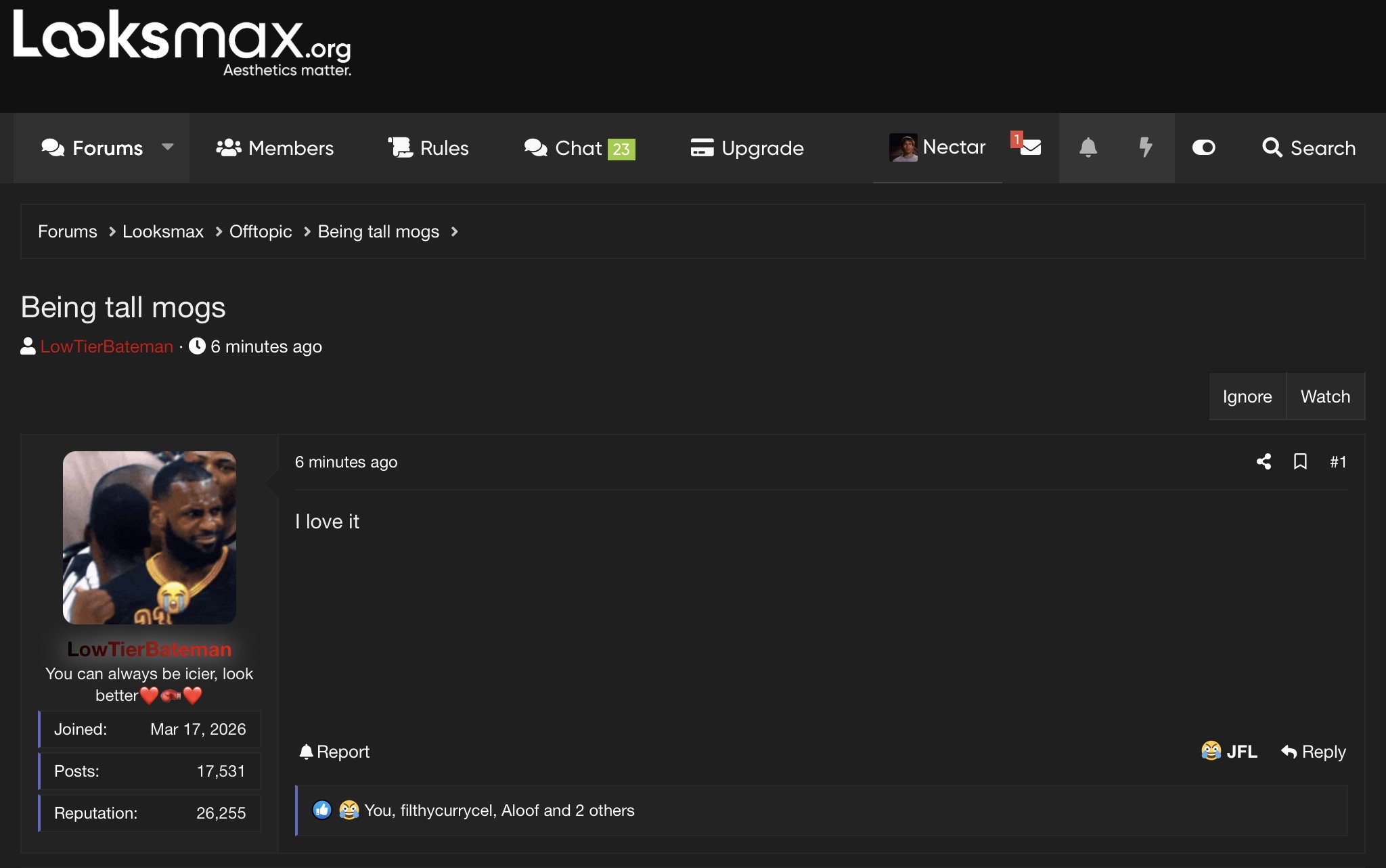Open the inbox envelope icon
The image size is (1386, 868).
1031,147
